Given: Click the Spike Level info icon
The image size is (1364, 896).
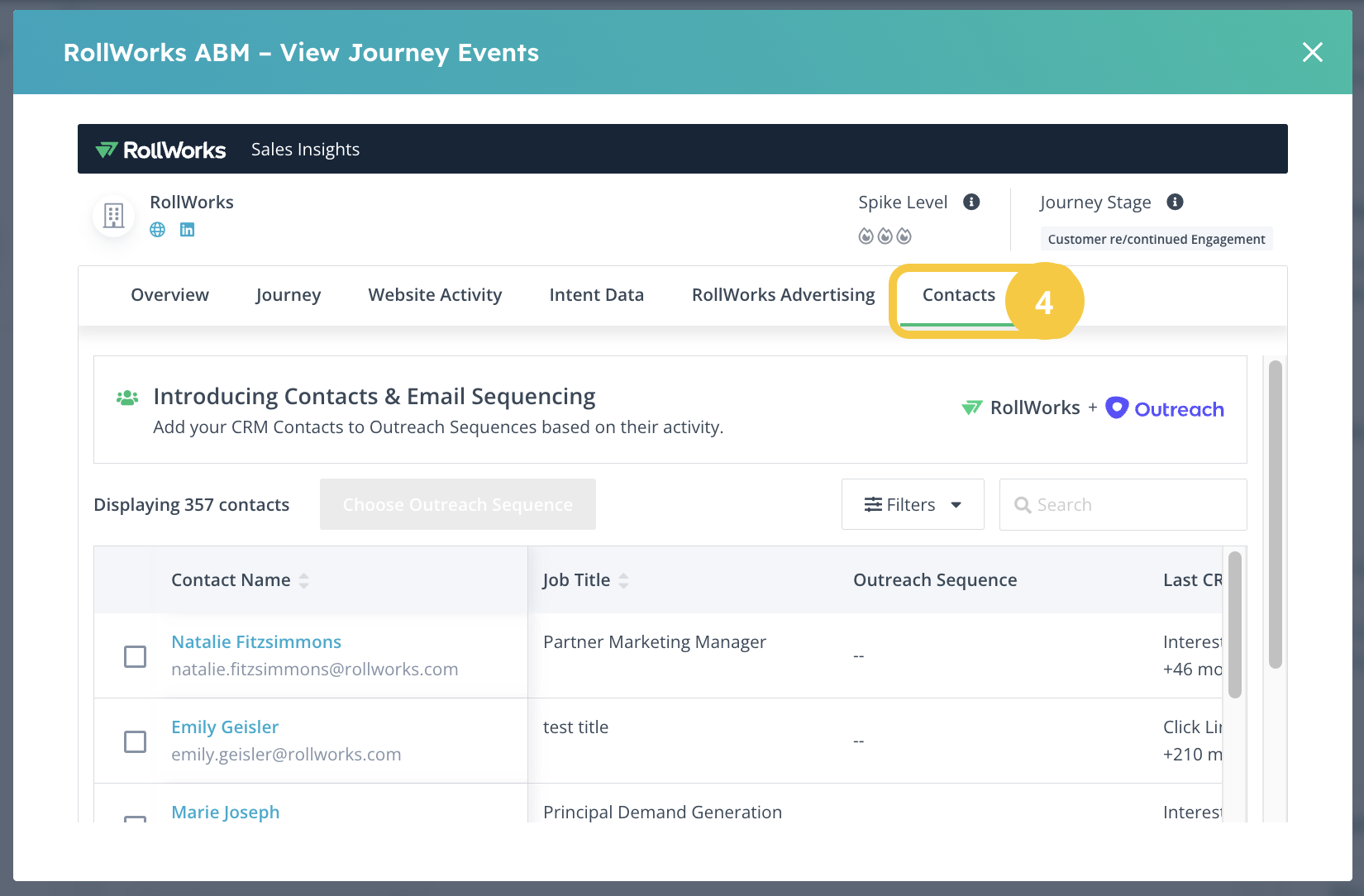Looking at the screenshot, I should click(972, 202).
